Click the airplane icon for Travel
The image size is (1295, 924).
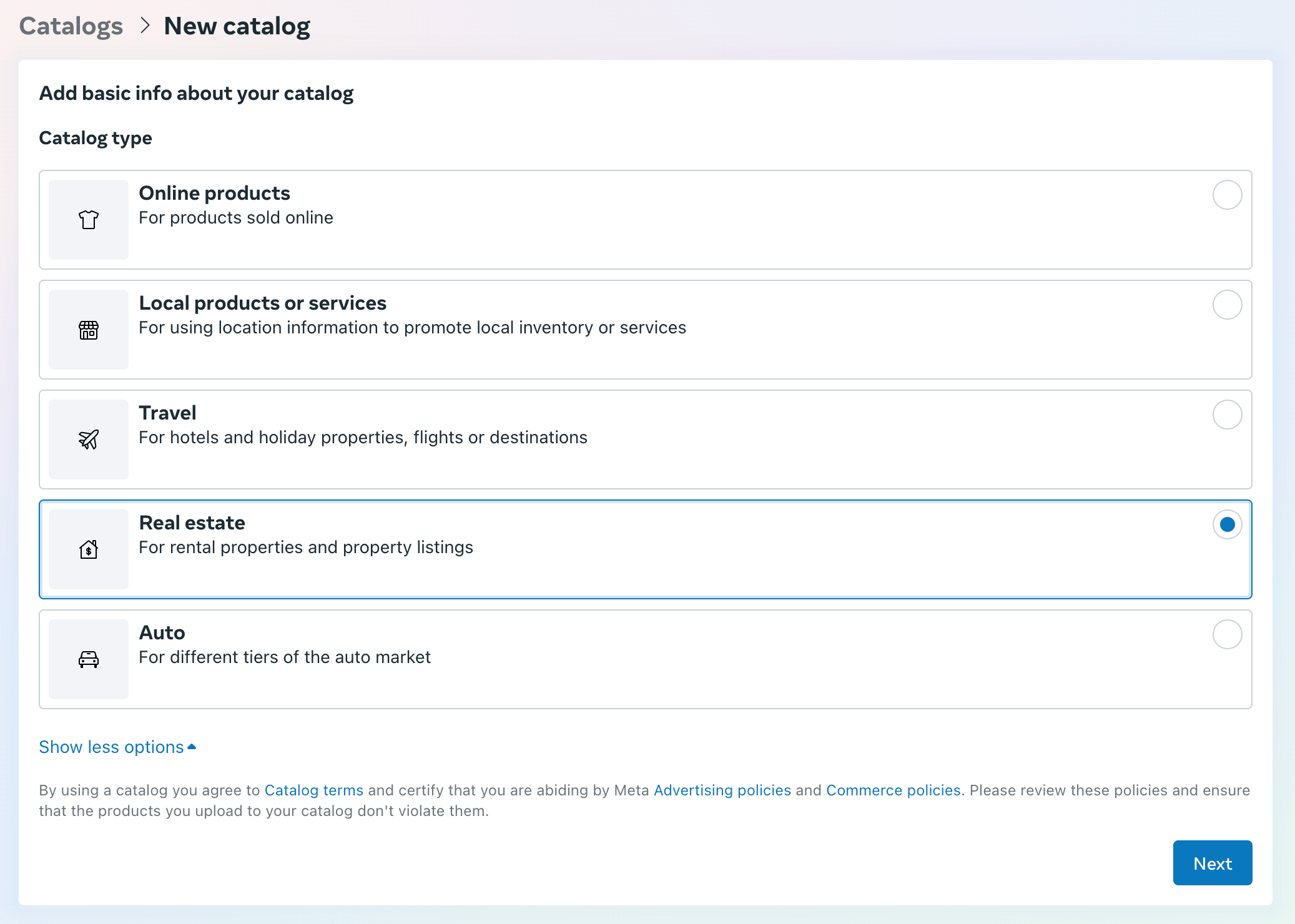click(89, 440)
